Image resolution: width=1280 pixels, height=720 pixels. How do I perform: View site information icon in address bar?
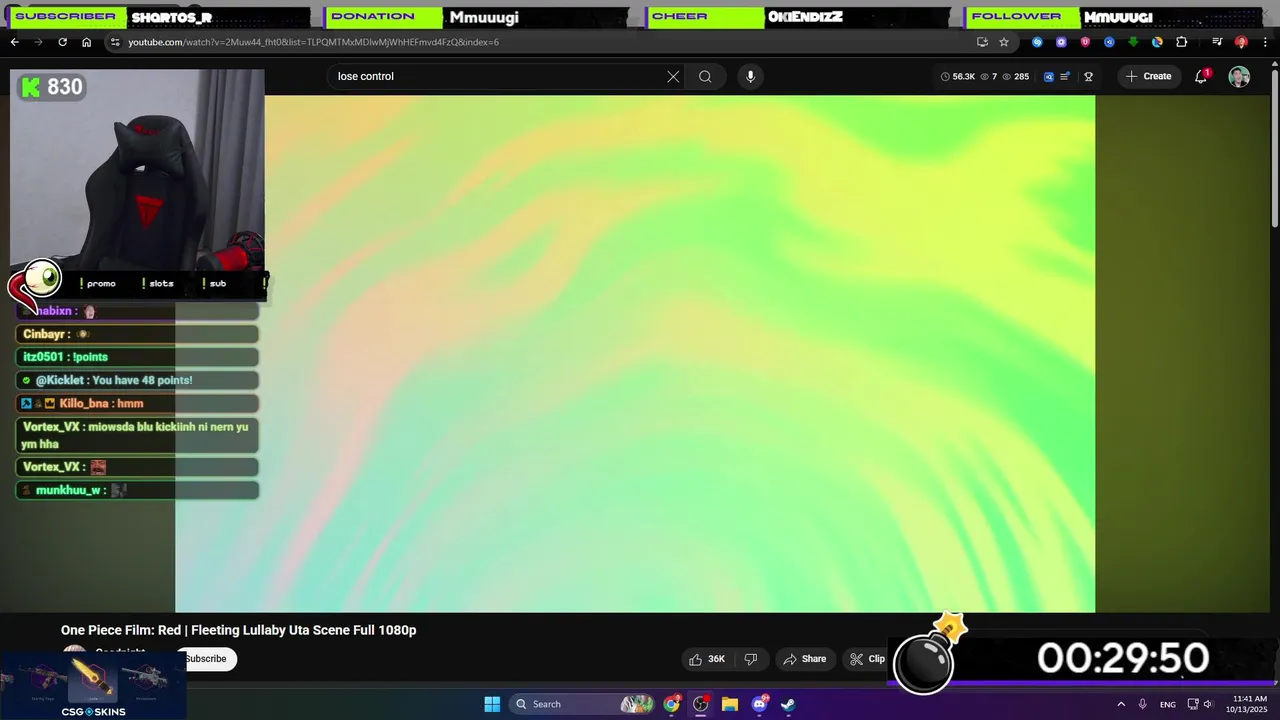click(115, 42)
